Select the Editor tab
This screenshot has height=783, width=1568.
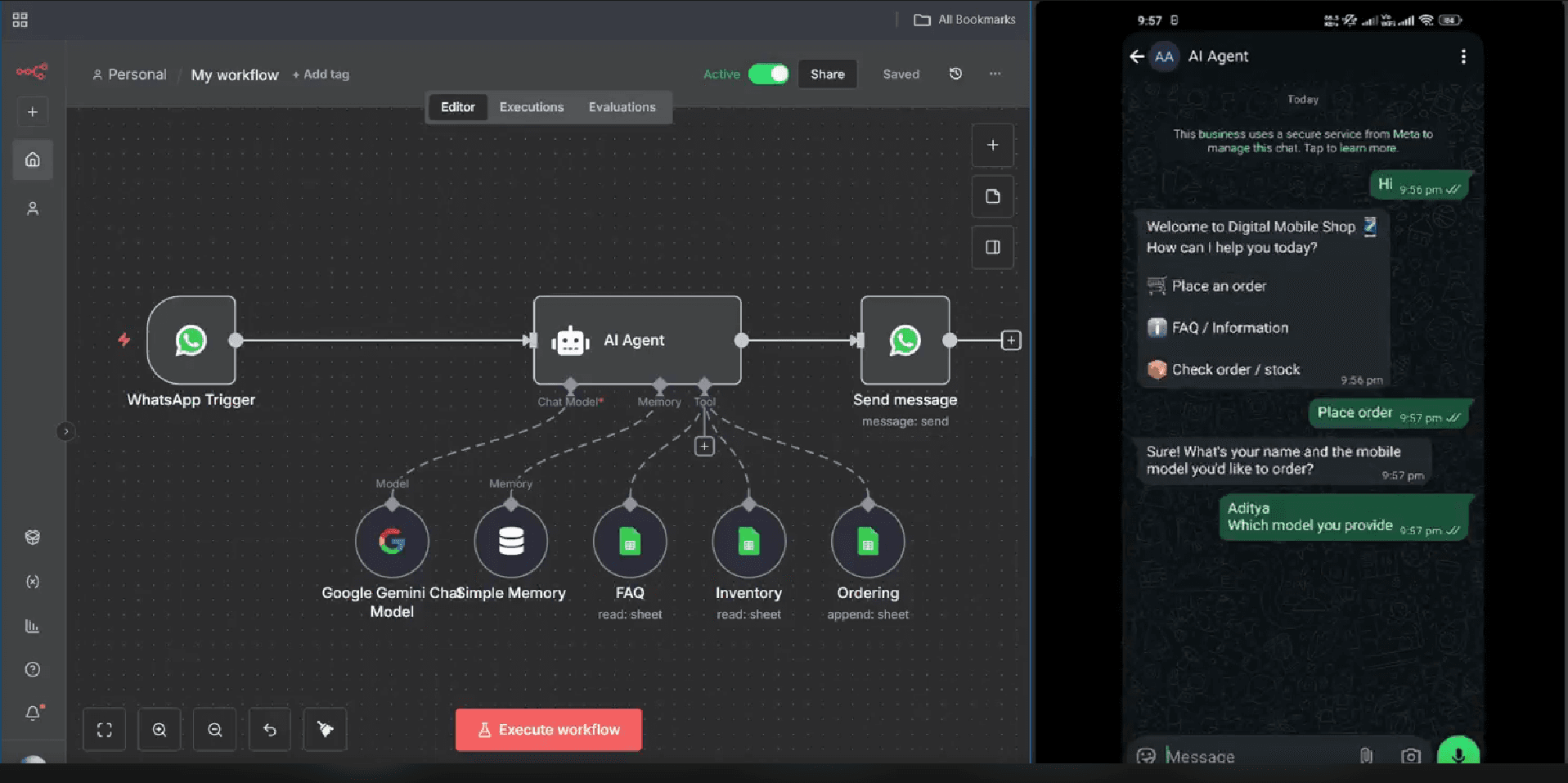(x=457, y=107)
